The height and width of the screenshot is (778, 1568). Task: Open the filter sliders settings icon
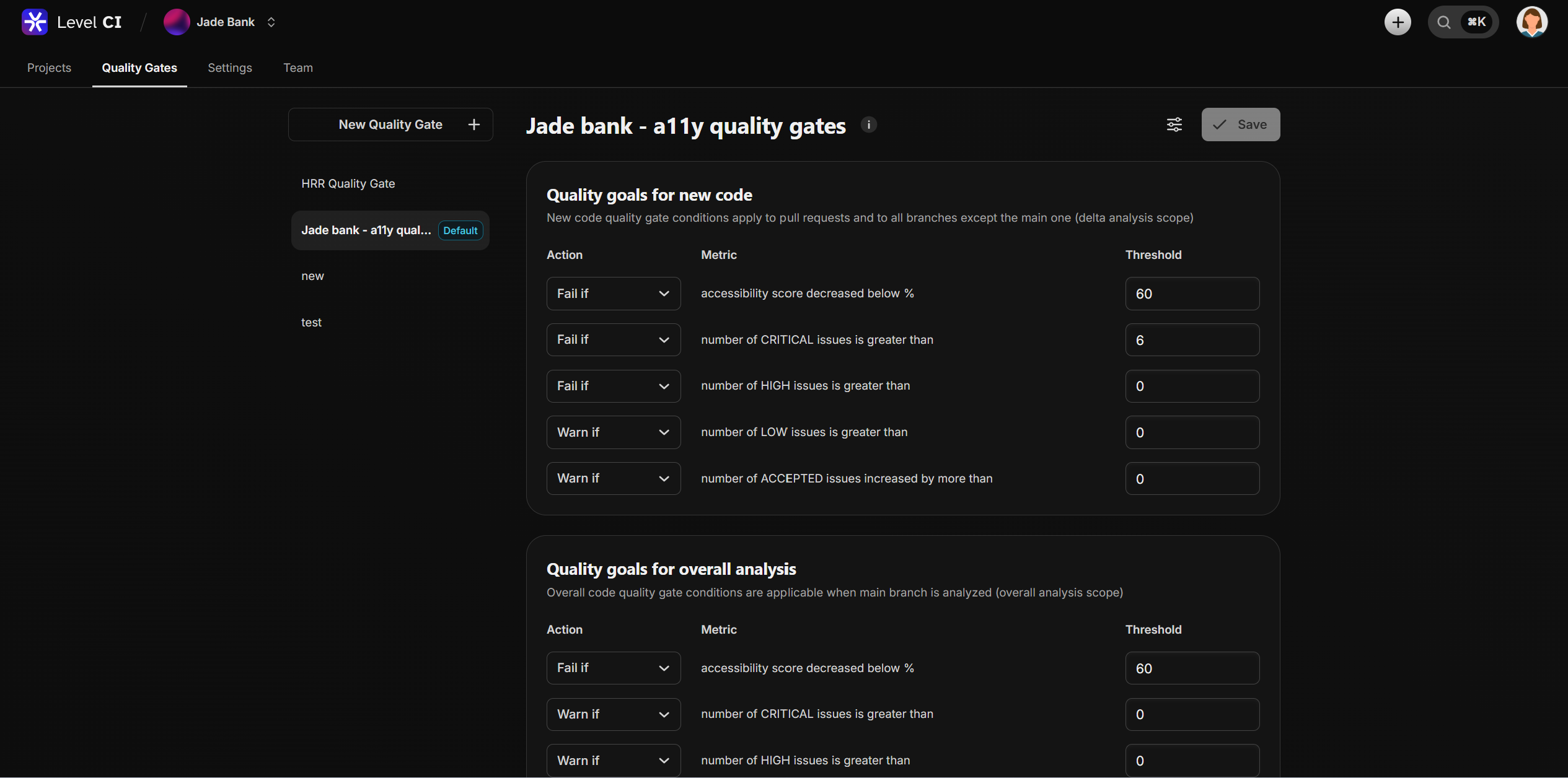(x=1174, y=125)
